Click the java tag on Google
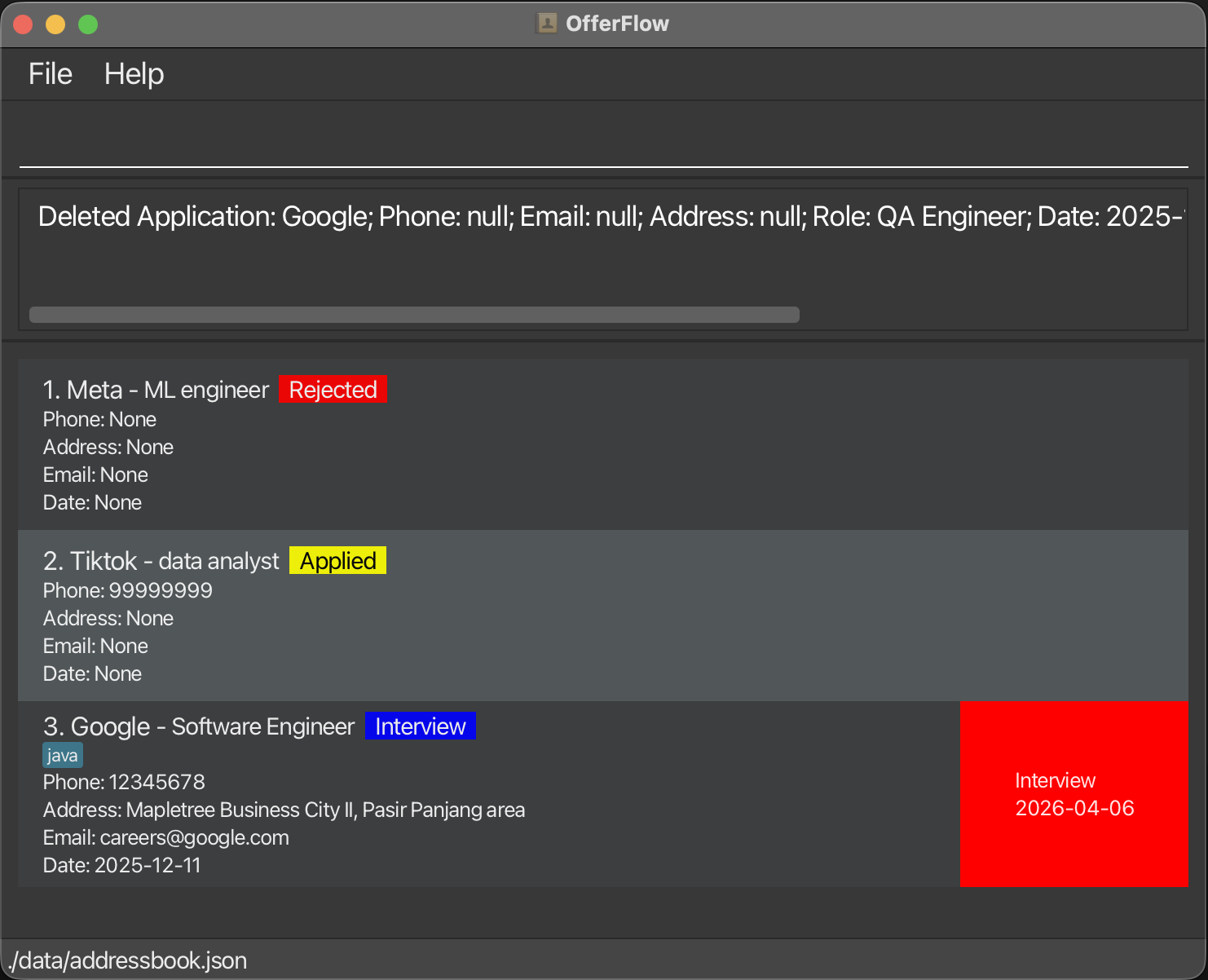Viewport: 1208px width, 980px height. 63,756
